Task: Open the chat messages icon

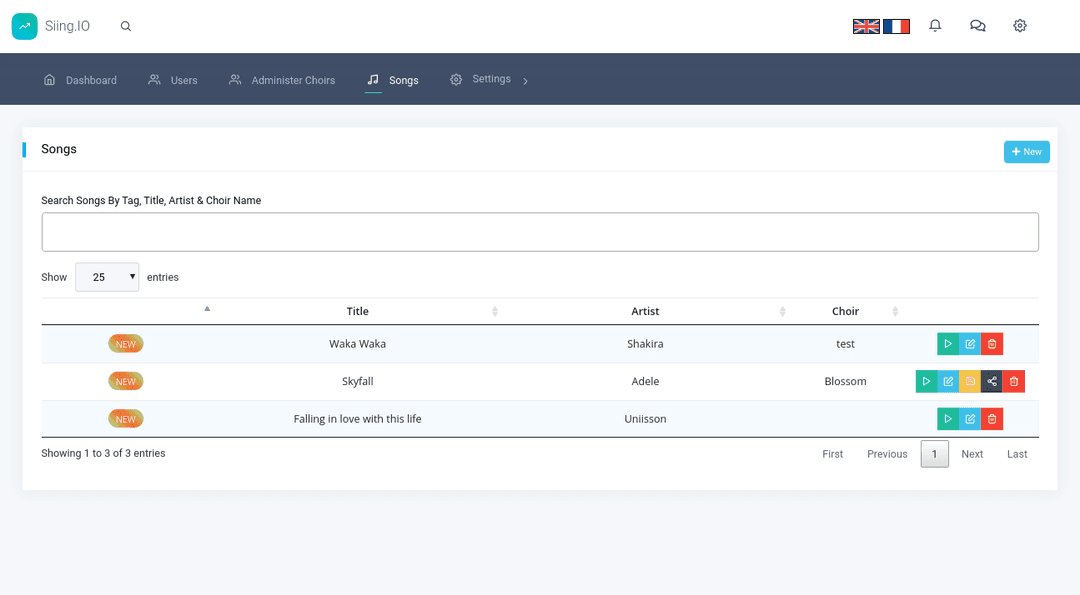Action: [977, 25]
